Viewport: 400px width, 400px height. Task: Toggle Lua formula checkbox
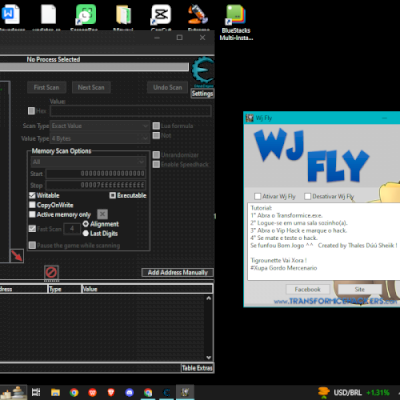[x=156, y=126]
